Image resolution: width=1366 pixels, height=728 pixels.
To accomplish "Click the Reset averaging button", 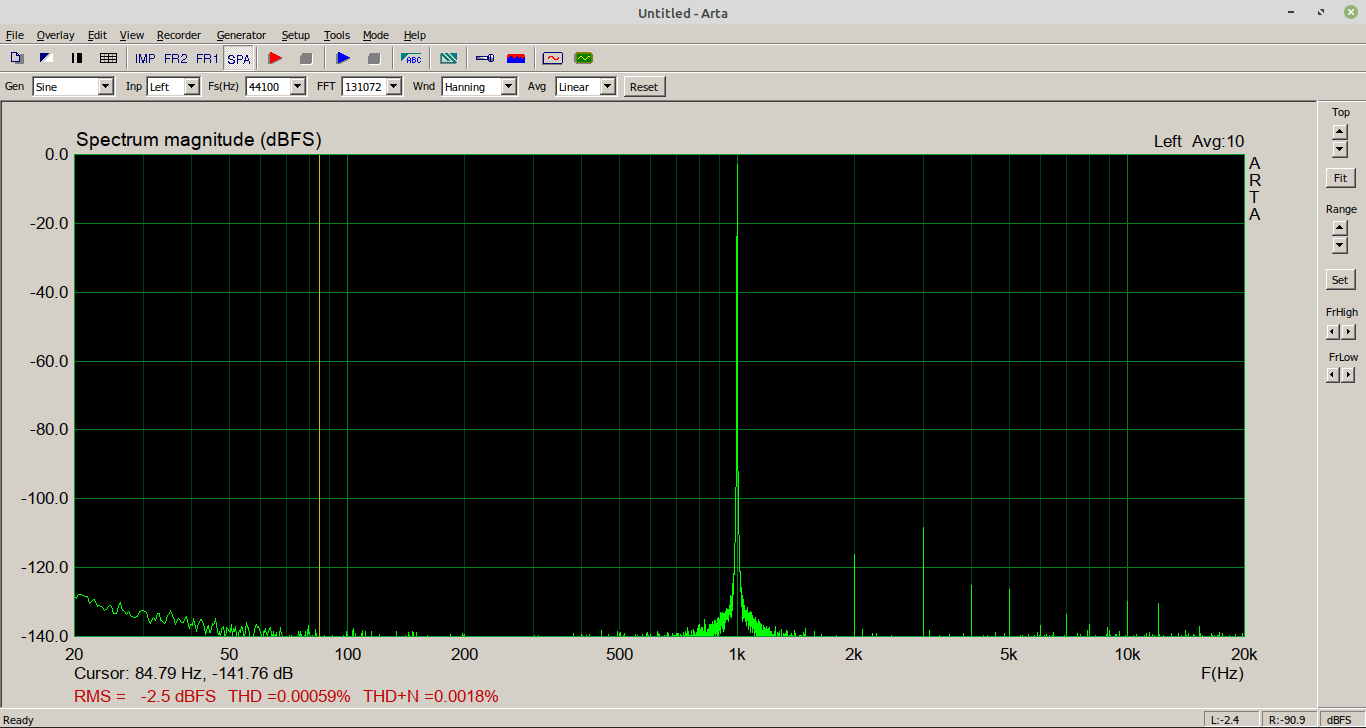I will (x=644, y=87).
